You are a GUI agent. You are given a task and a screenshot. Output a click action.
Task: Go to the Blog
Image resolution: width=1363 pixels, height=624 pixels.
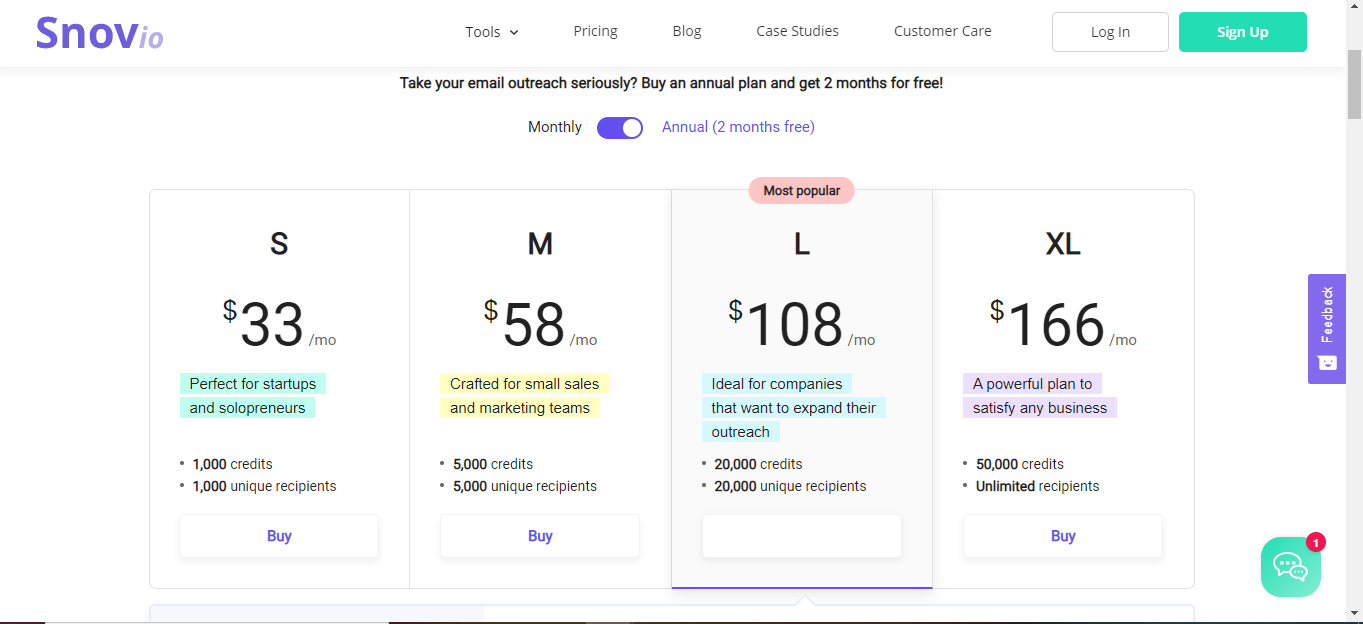coord(687,31)
